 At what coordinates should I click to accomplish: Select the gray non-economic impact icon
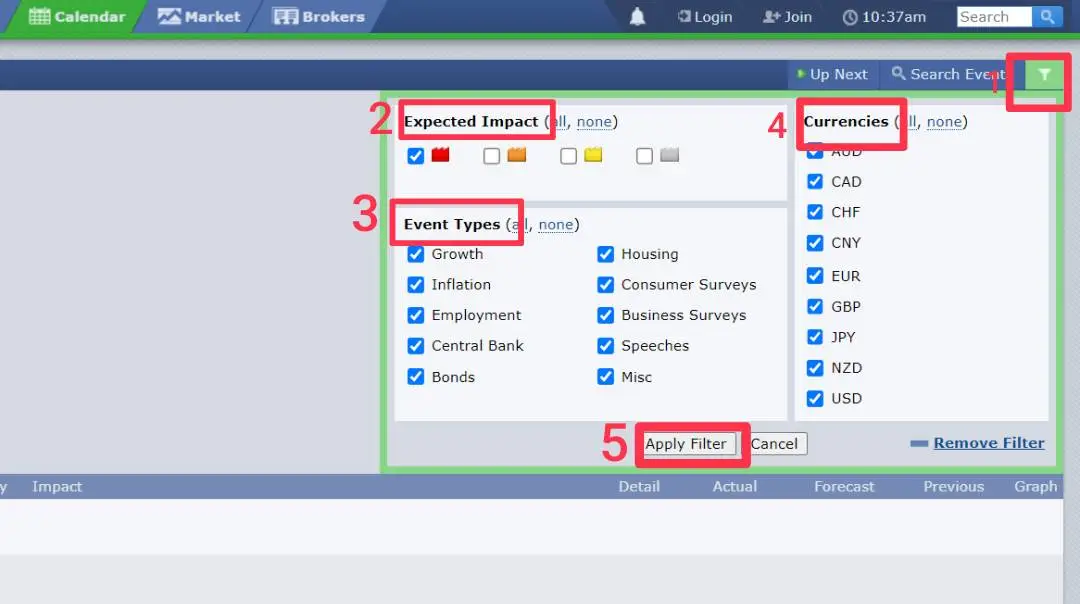click(x=669, y=155)
